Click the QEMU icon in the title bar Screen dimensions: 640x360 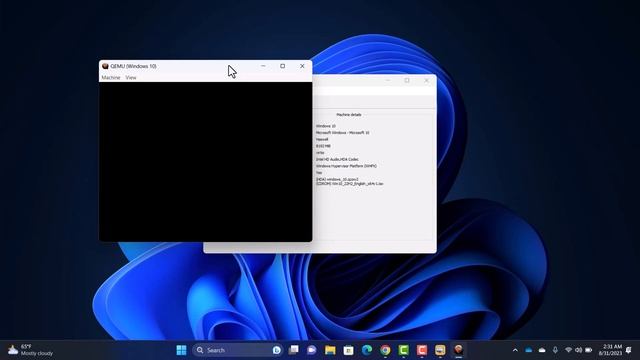[105, 66]
